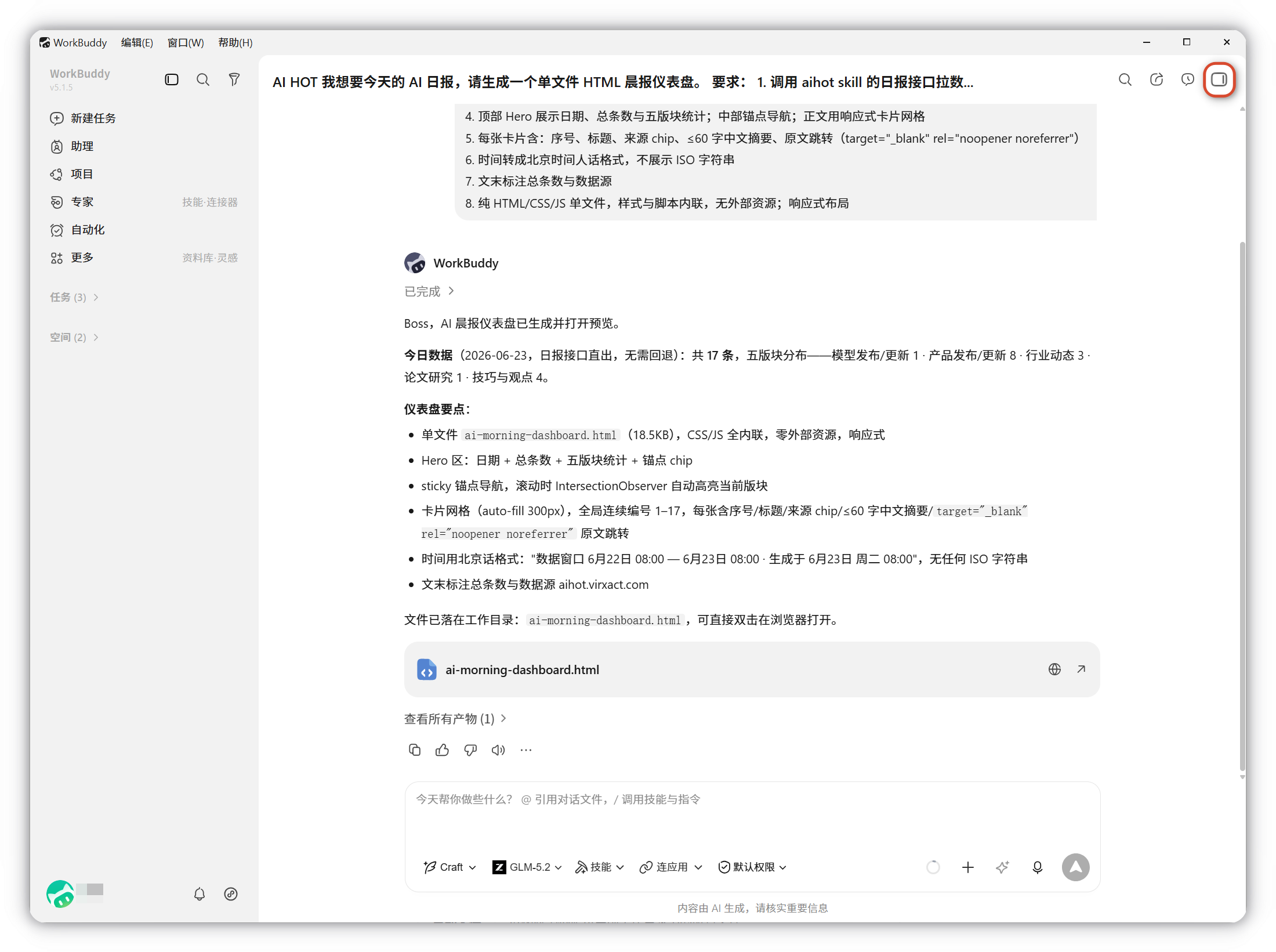Open GLM-5.2 model selector
Image resolution: width=1276 pixels, height=952 pixels.
[527, 867]
